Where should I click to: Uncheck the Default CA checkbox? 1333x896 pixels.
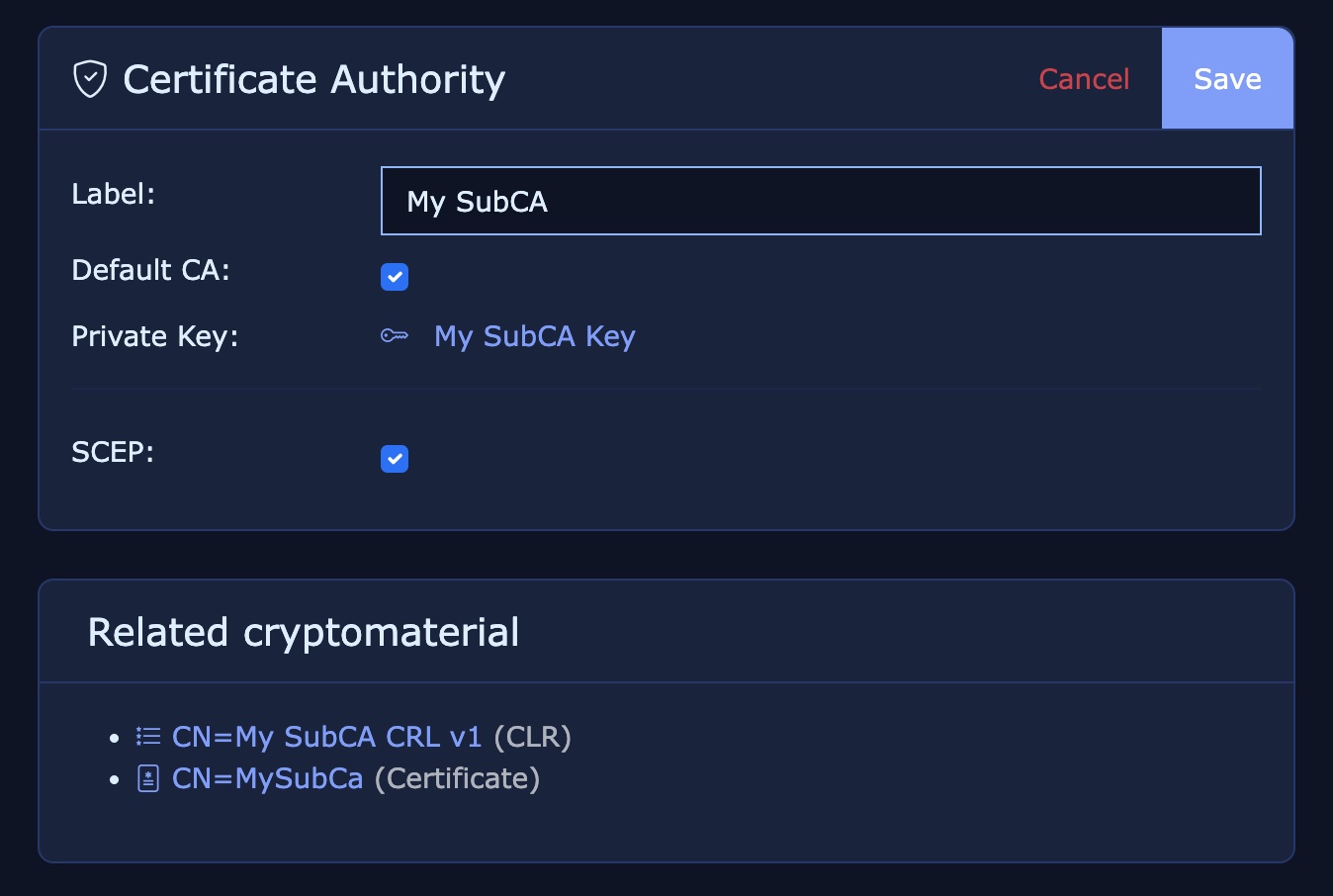pos(395,277)
